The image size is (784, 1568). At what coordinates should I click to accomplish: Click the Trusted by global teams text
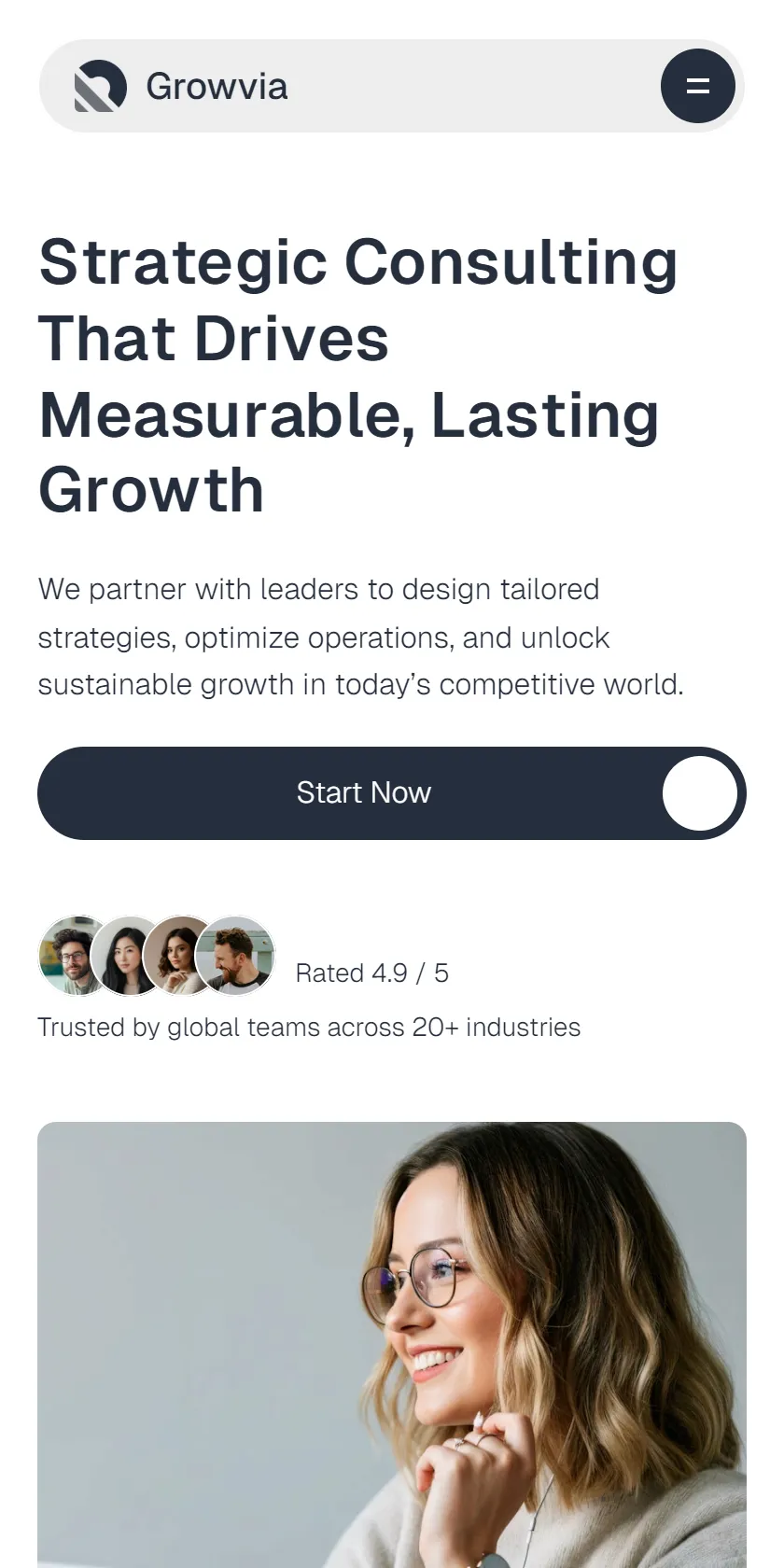click(x=309, y=1028)
